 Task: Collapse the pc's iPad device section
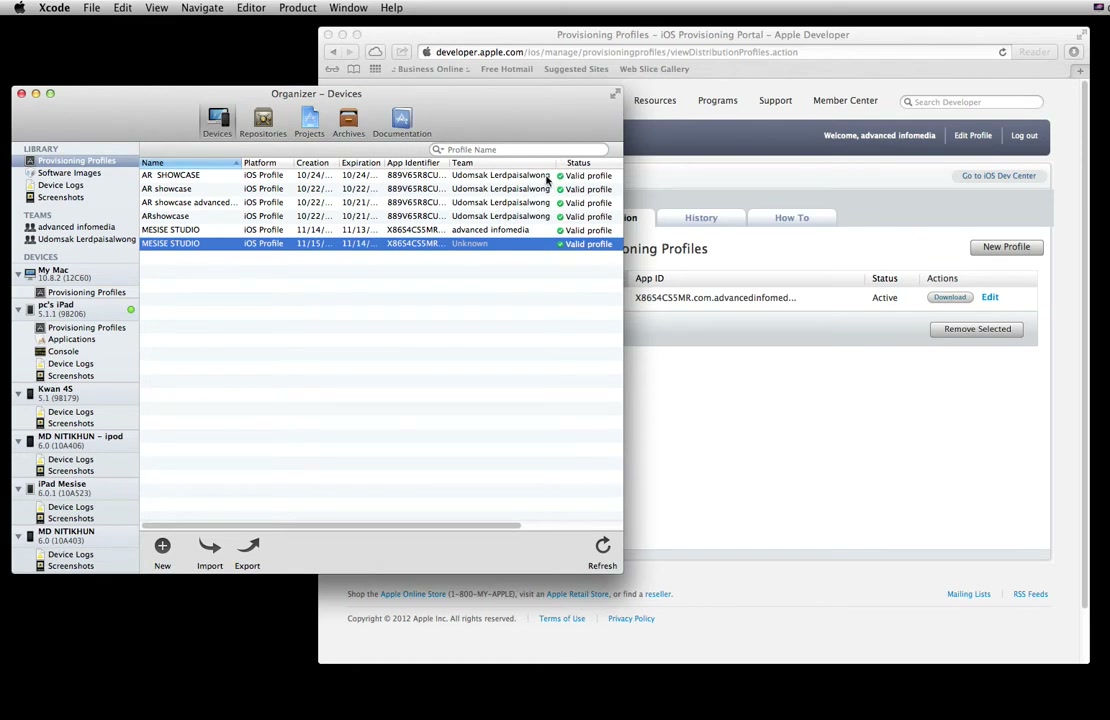18,309
